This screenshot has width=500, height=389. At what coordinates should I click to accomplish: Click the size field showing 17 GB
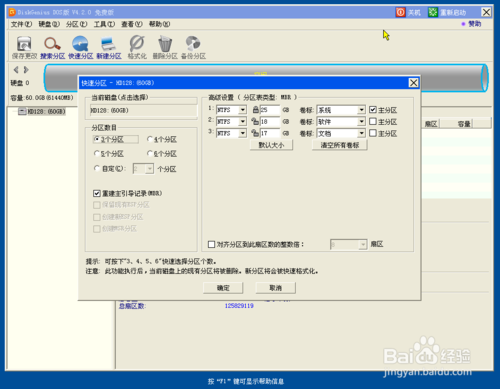[270, 133]
